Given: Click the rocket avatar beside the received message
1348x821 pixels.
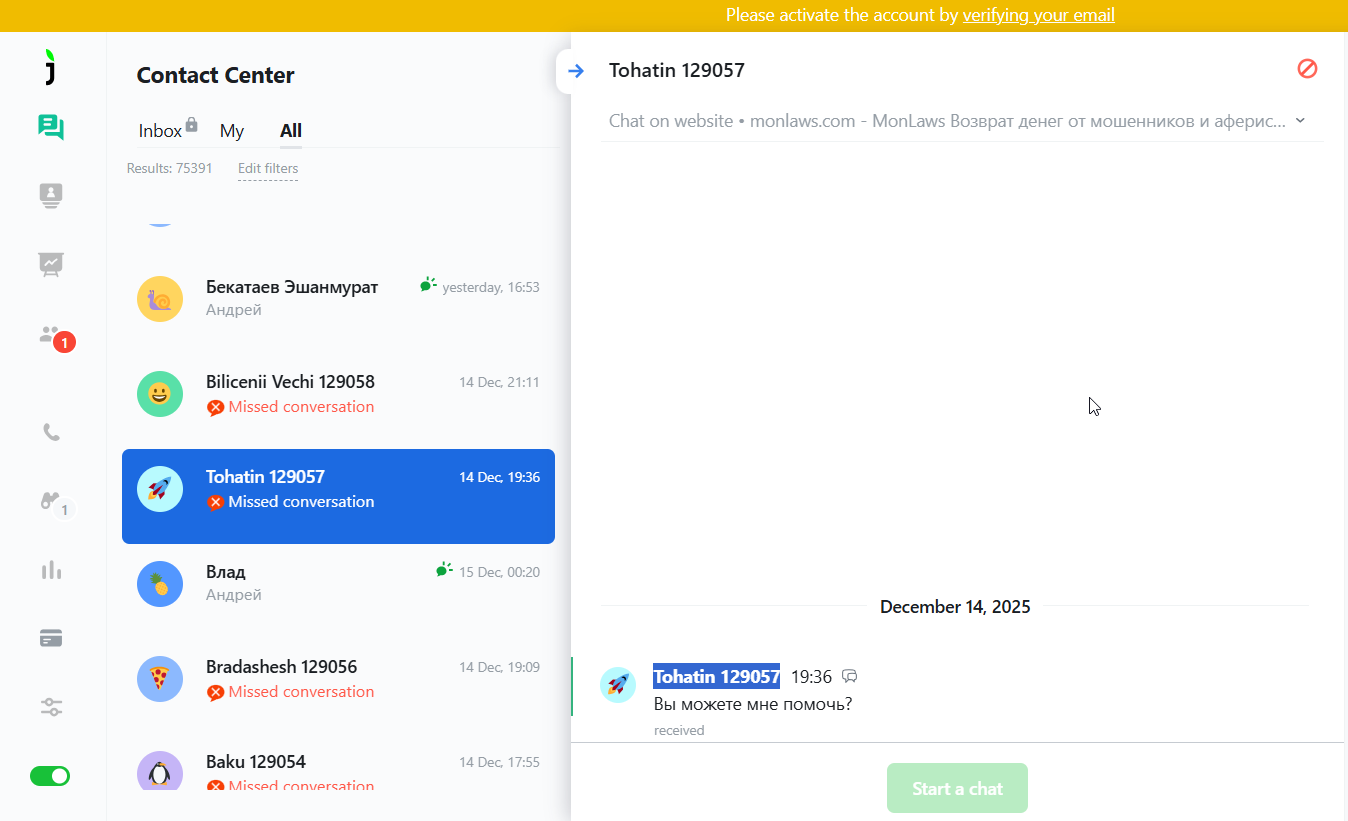Looking at the screenshot, I should click(618, 685).
